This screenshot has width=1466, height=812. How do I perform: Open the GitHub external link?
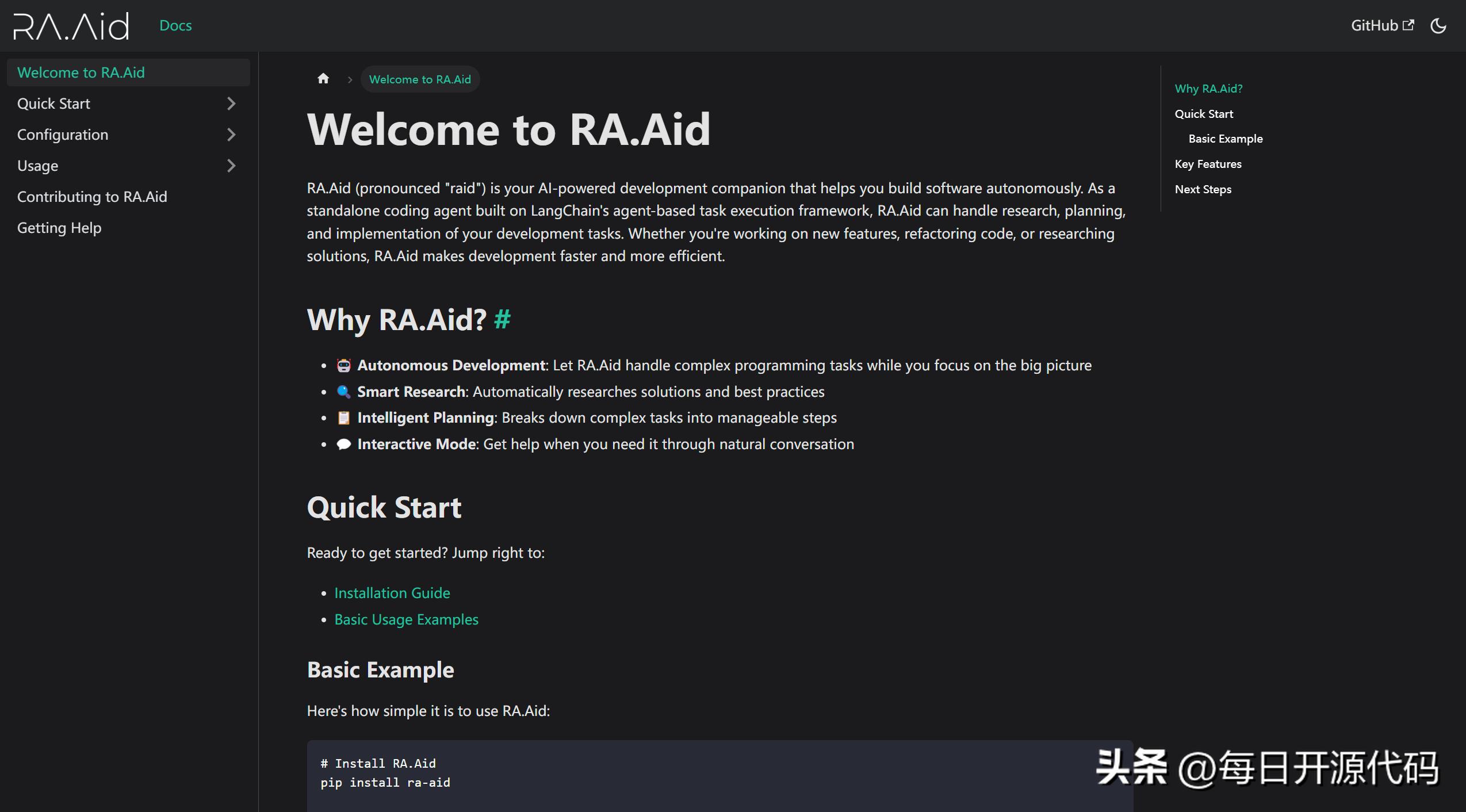[x=1381, y=26]
